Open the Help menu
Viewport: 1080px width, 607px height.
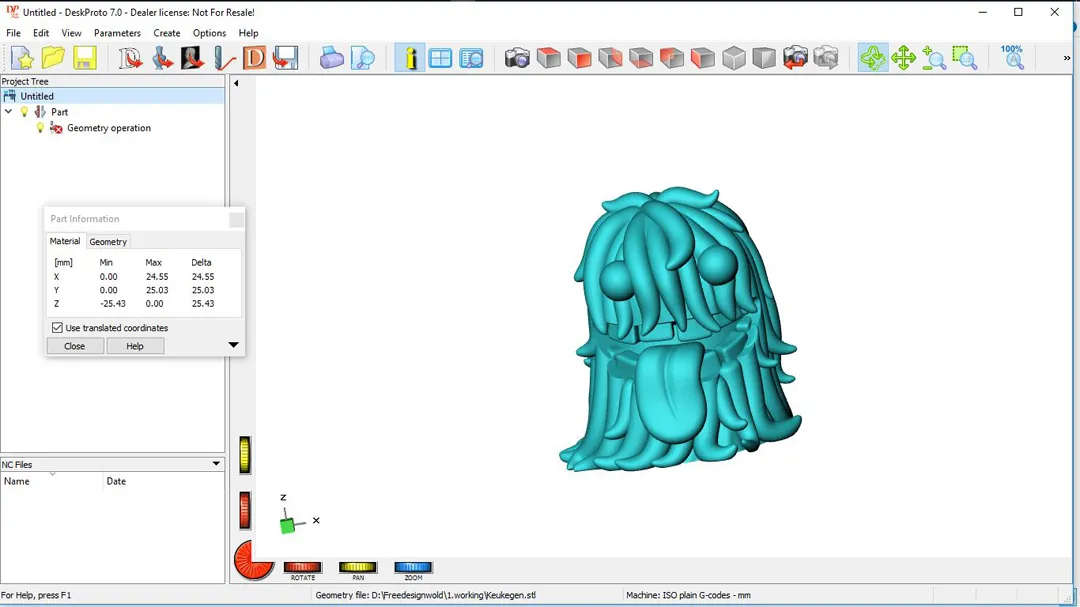pos(248,33)
